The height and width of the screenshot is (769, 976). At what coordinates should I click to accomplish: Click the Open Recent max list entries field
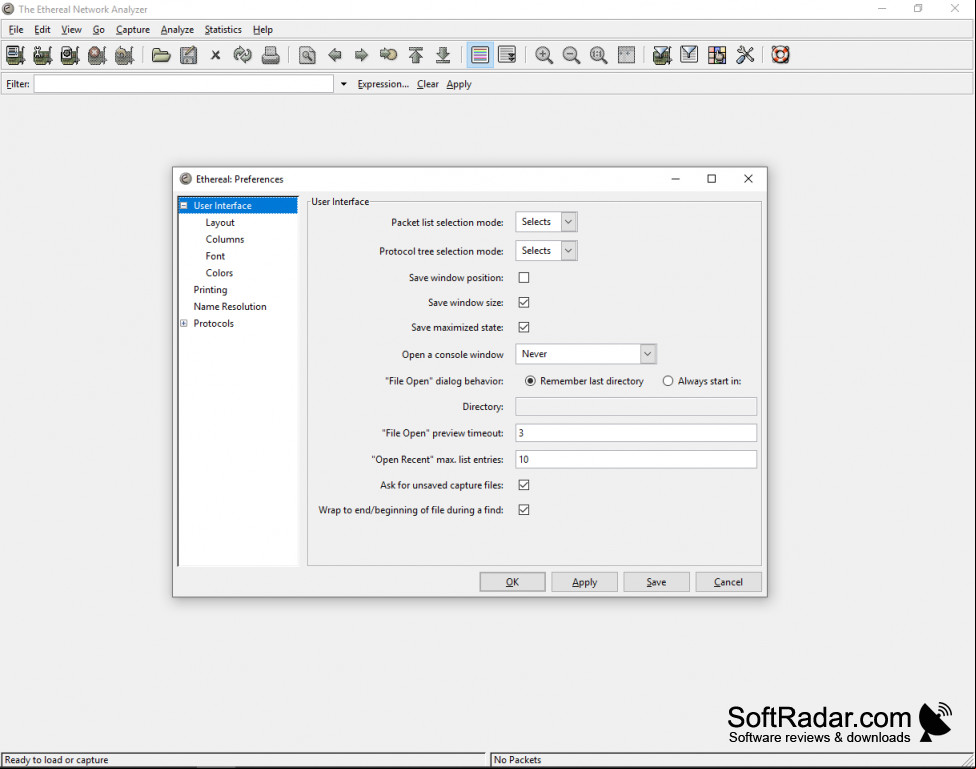click(636, 460)
